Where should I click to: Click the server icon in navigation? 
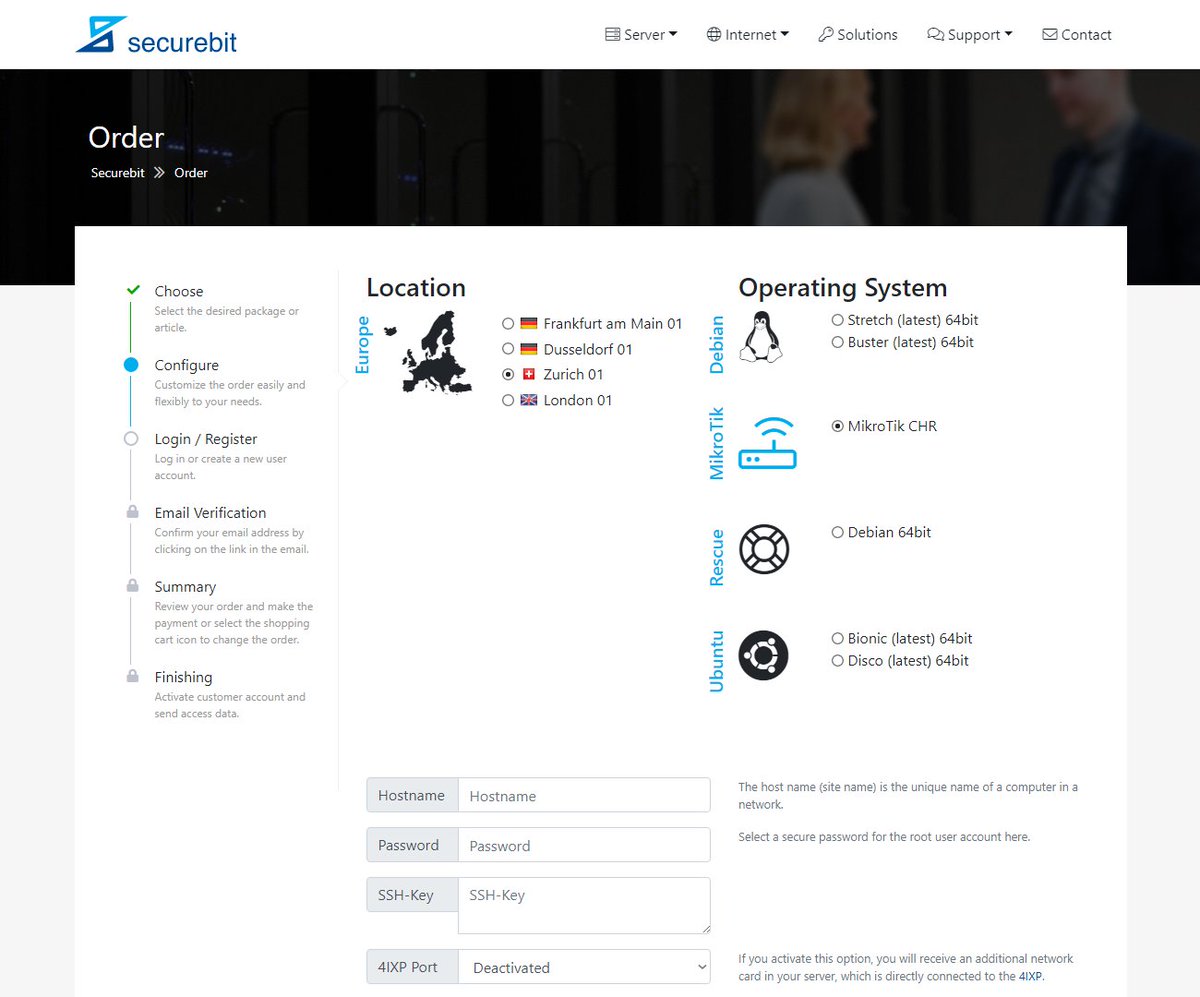(x=613, y=35)
